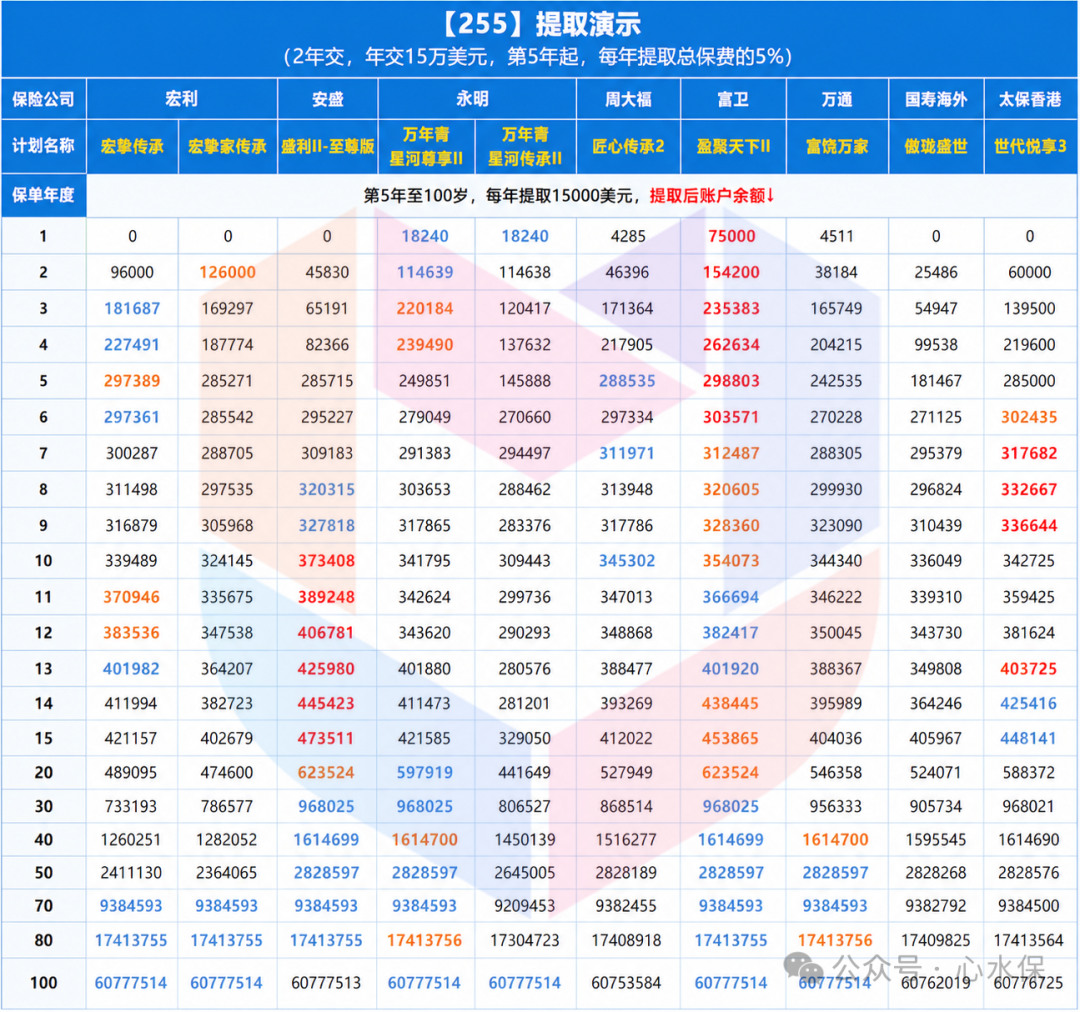The width and height of the screenshot is (1080, 1012).
Task: Select the red value 154200
Action: [x=731, y=272]
